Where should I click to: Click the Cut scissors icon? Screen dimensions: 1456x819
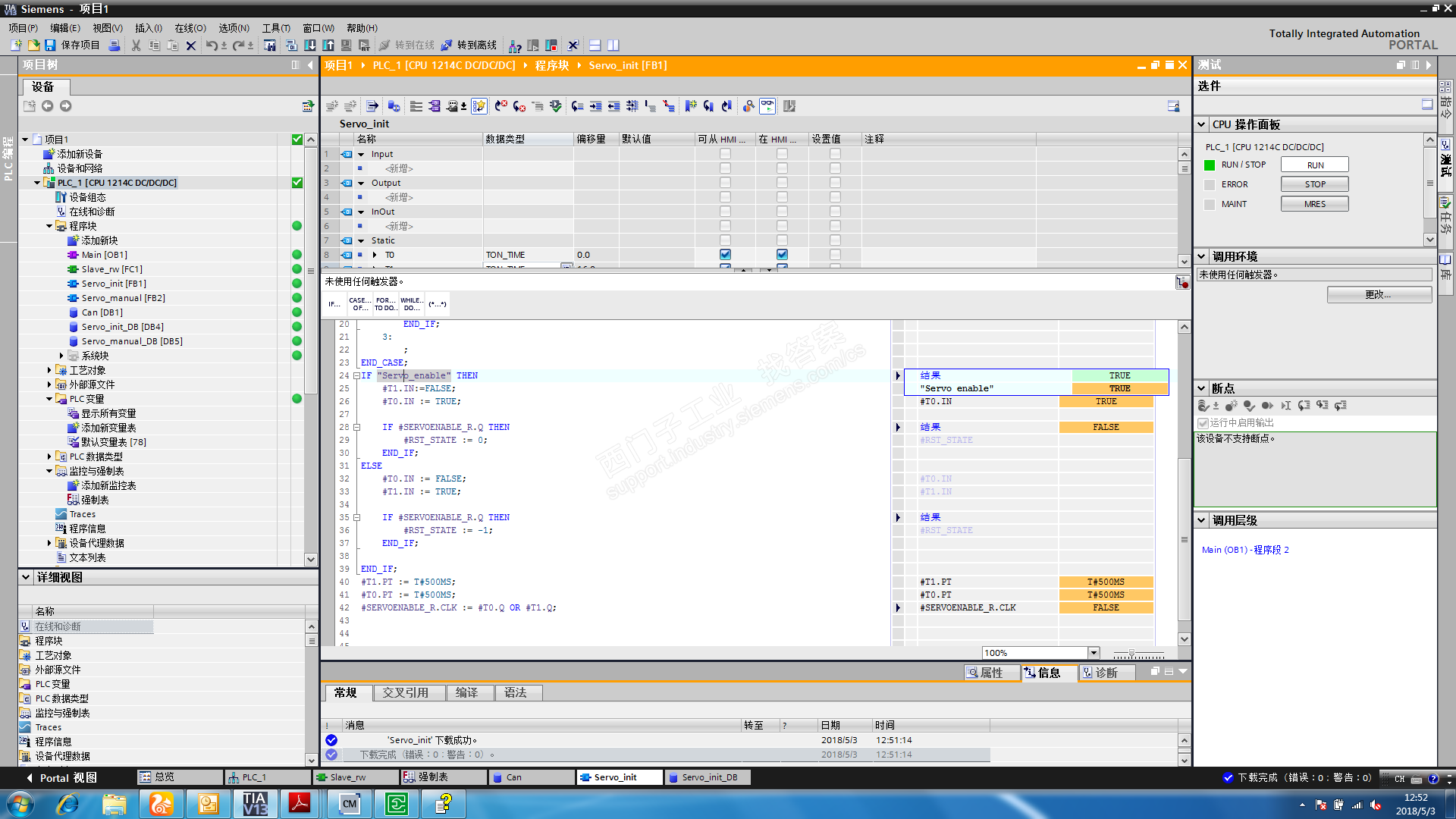136,45
